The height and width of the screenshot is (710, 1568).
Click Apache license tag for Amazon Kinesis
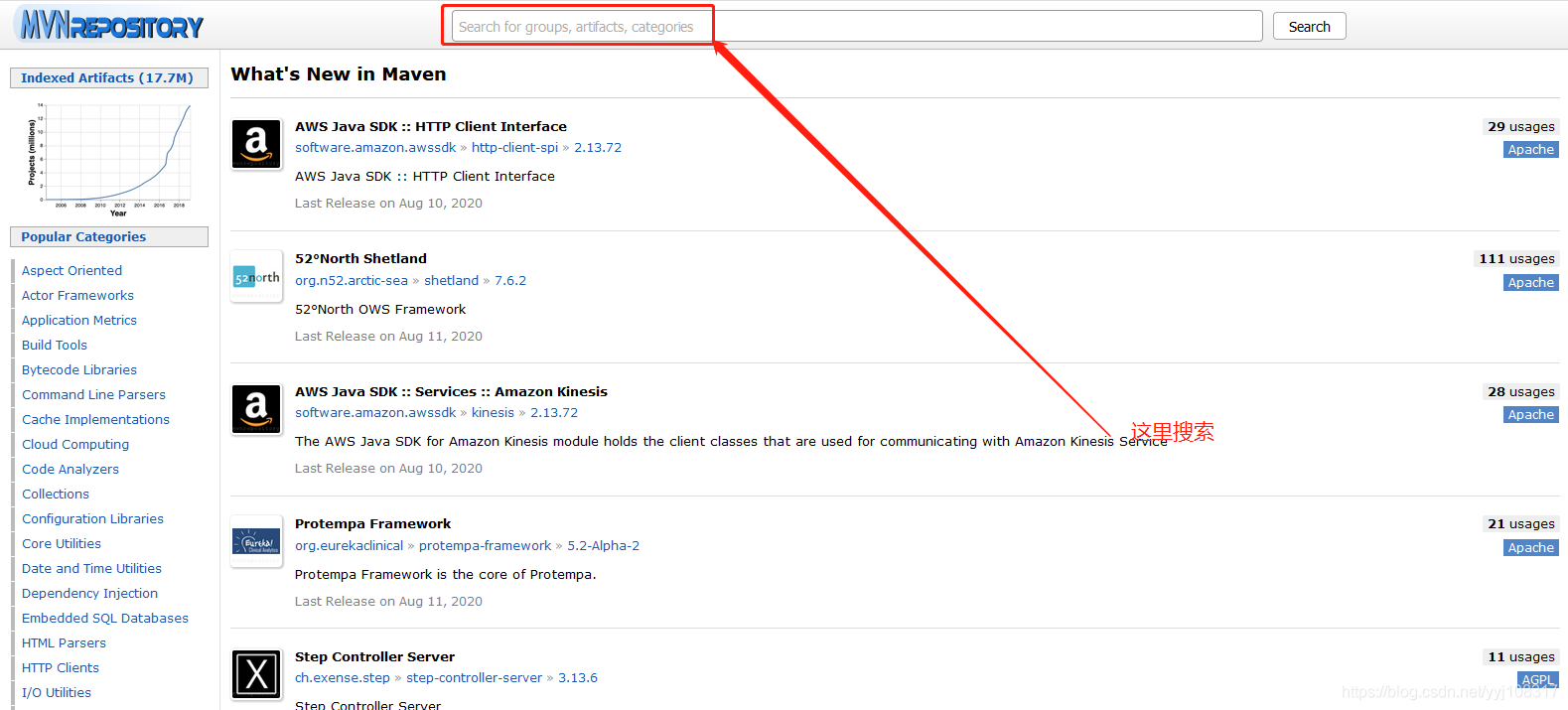point(1530,415)
